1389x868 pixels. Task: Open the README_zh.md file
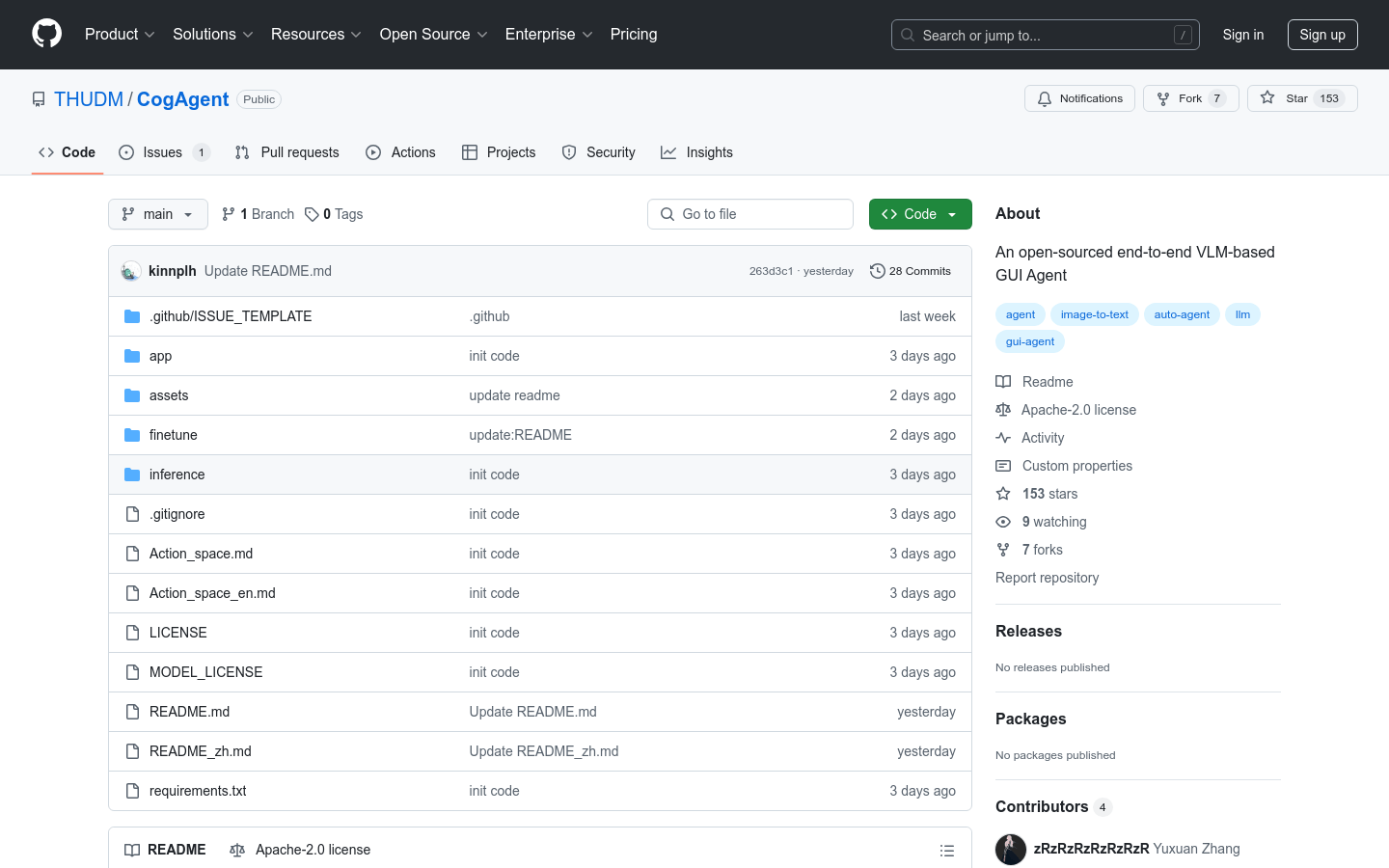[201, 751]
